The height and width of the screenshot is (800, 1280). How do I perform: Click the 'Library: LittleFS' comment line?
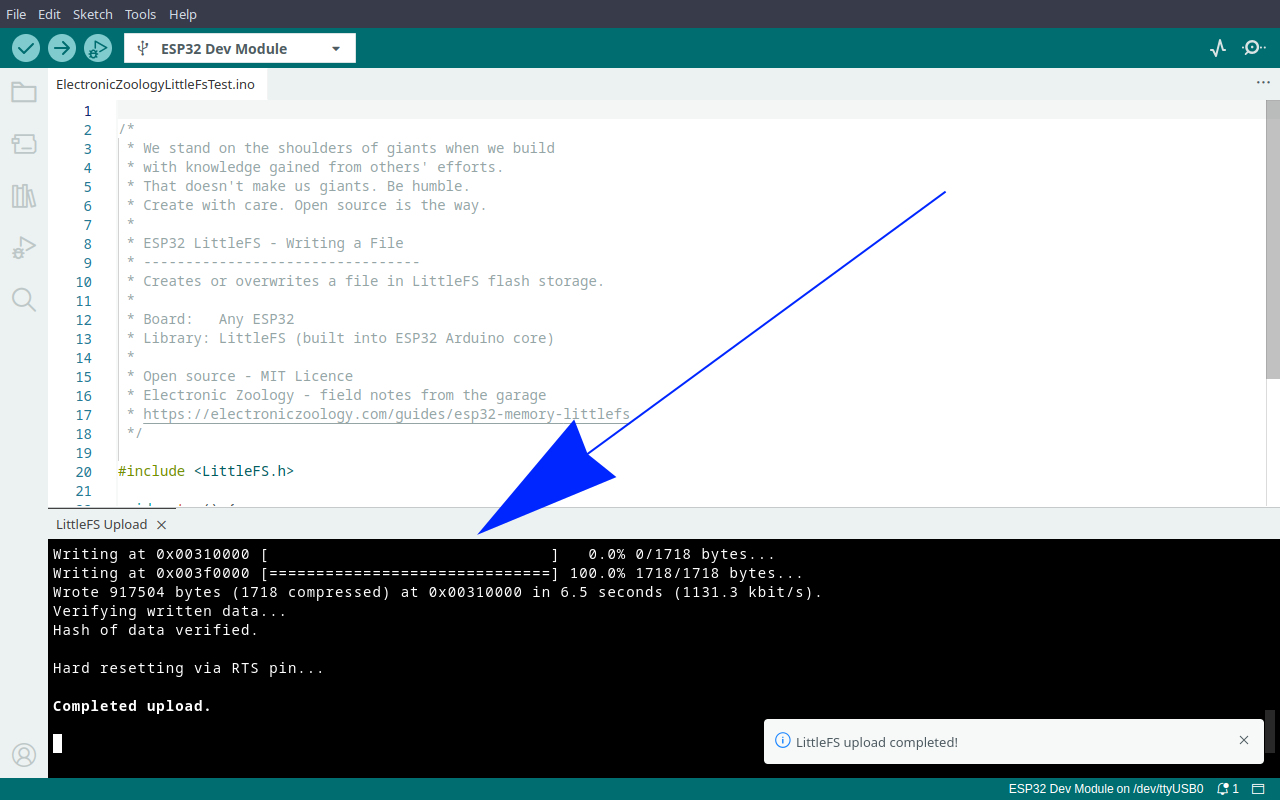[348, 338]
